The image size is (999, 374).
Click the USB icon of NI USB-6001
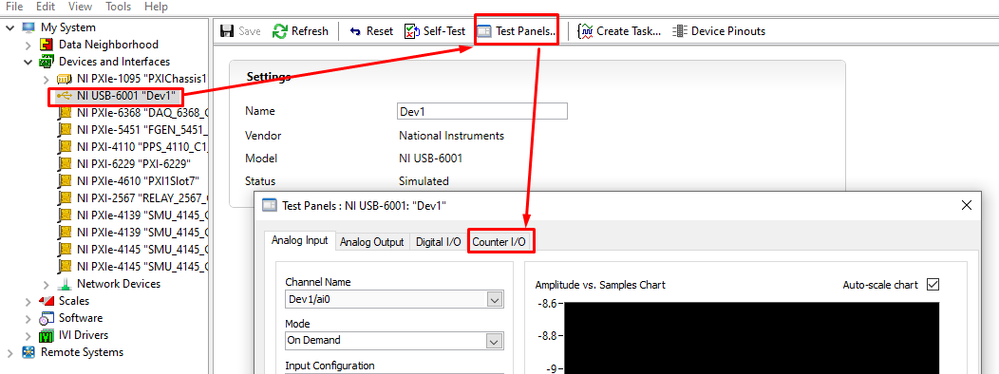64,96
